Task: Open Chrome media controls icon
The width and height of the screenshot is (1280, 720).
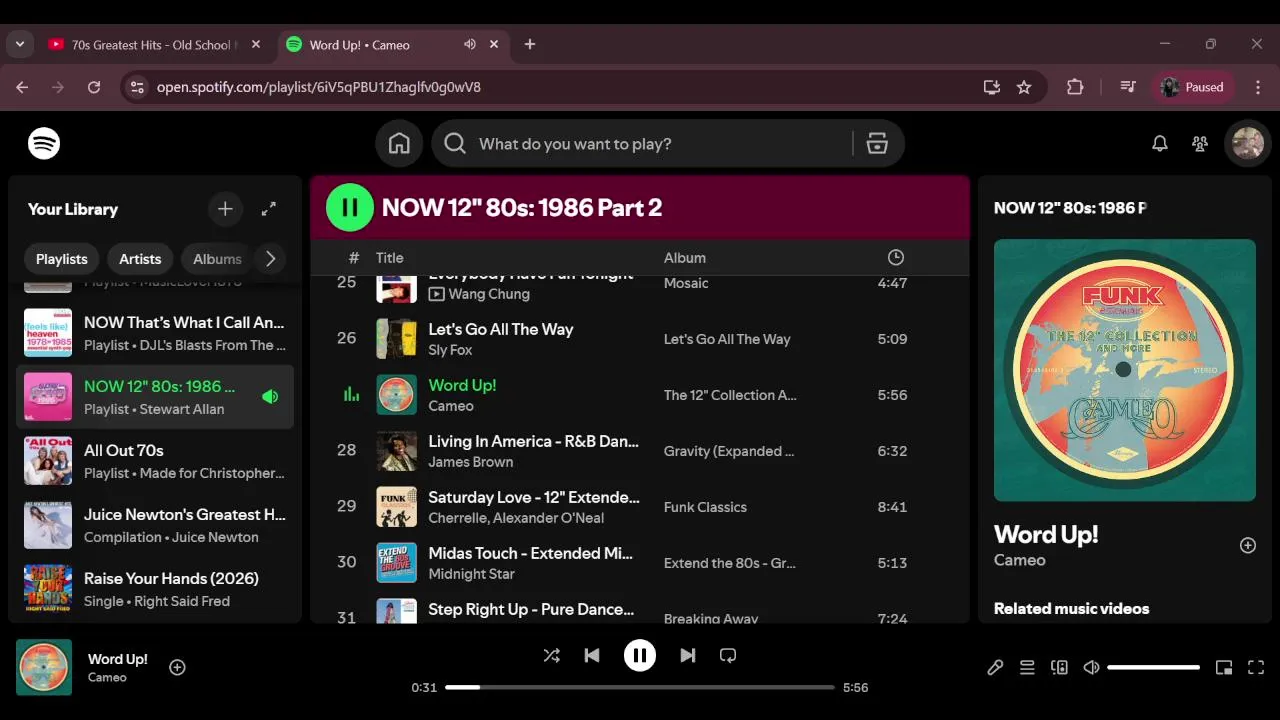Action: (x=1128, y=87)
